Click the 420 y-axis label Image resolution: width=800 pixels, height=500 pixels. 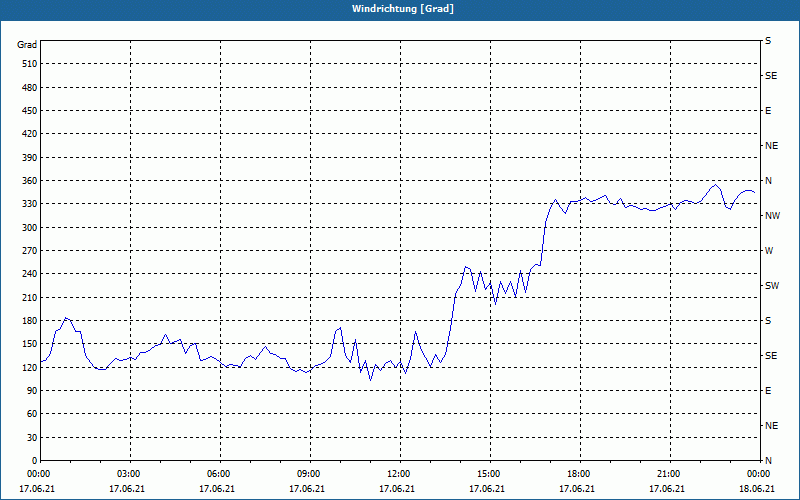click(30, 134)
